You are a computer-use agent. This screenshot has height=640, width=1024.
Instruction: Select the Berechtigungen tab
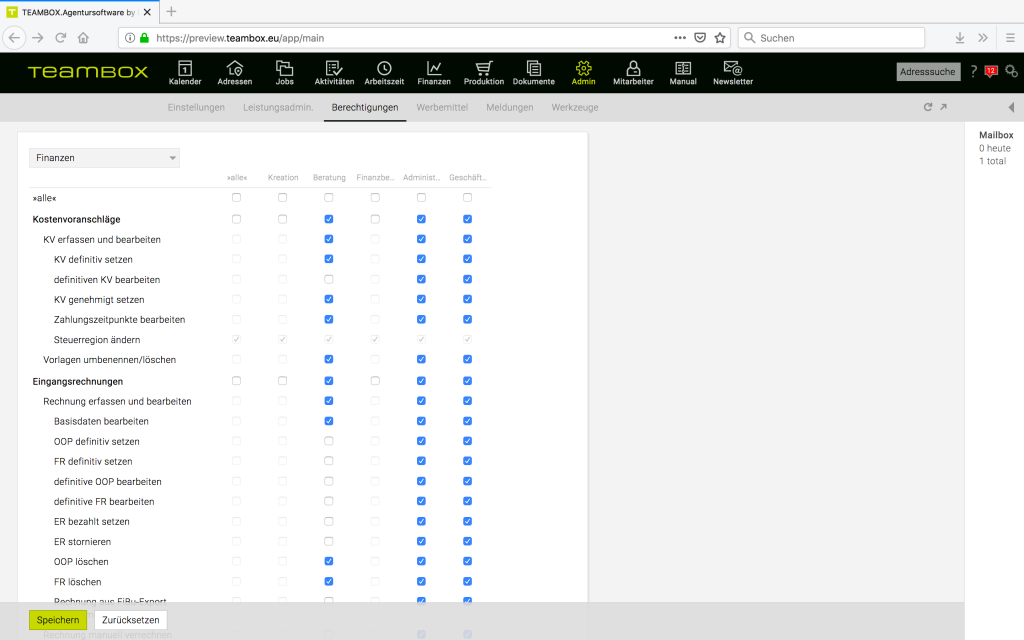365,107
